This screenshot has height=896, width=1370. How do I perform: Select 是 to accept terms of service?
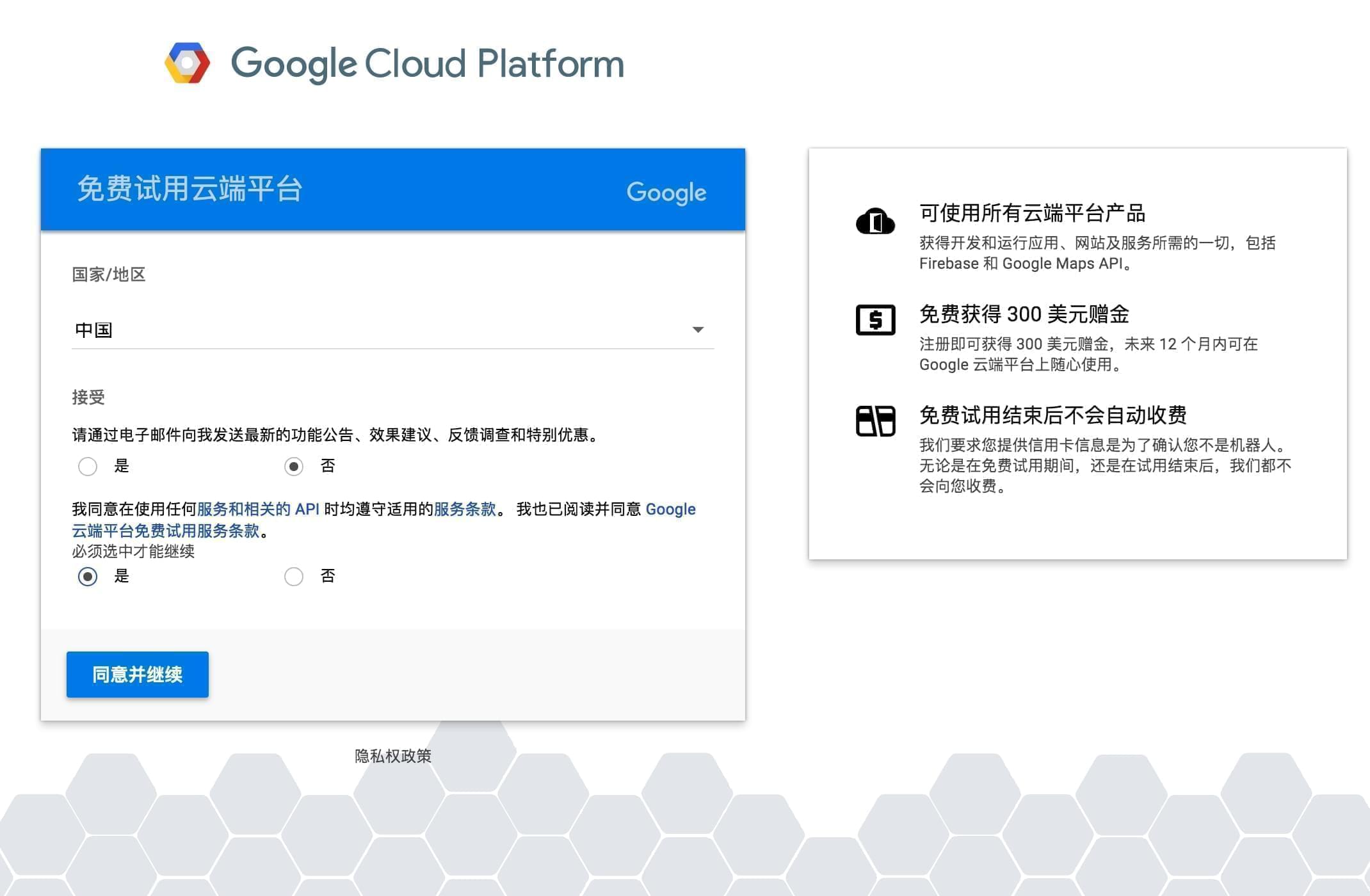click(88, 577)
